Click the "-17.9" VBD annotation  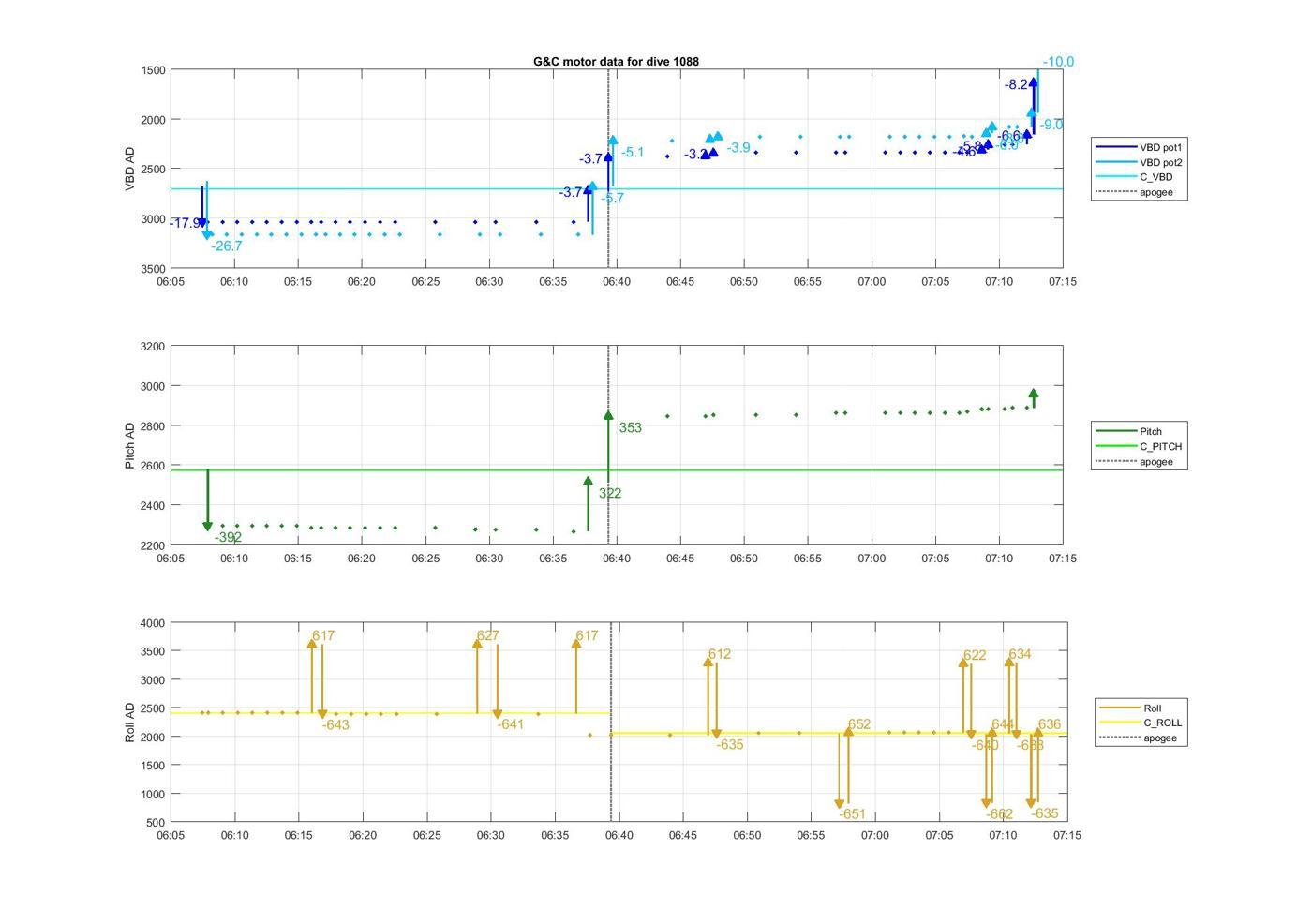tap(185, 223)
